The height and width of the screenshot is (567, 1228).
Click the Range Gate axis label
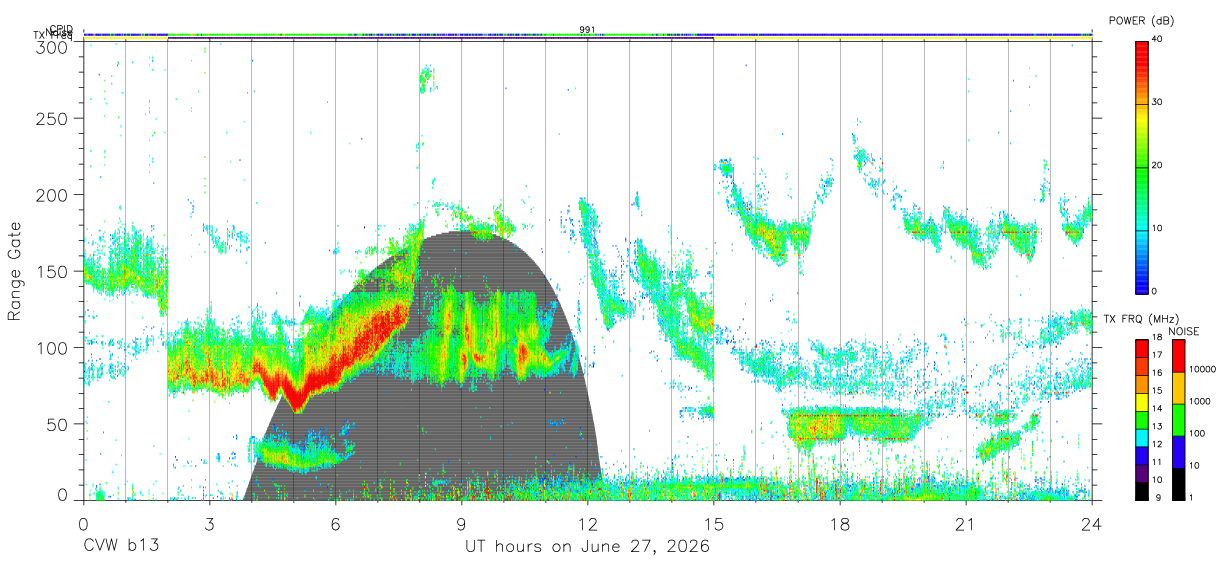[x=16, y=271]
